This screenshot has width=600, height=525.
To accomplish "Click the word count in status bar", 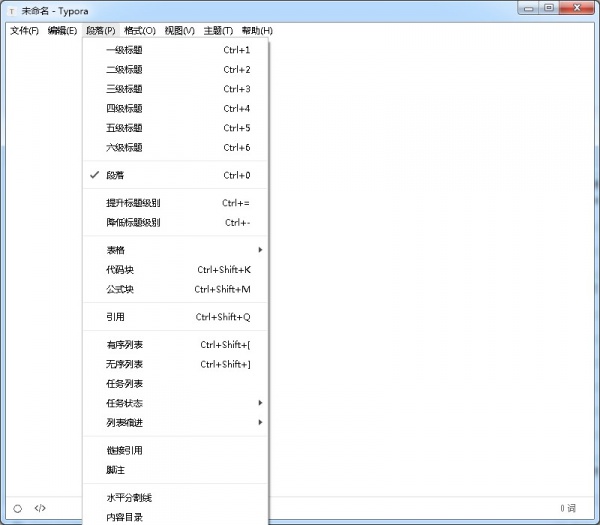I will tap(568, 507).
